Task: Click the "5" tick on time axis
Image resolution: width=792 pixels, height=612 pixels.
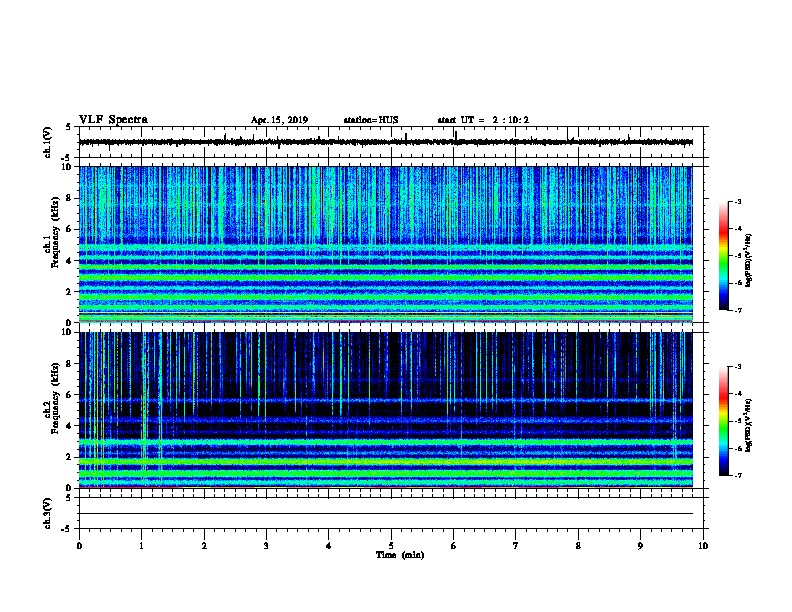Action: pyautogui.click(x=391, y=546)
